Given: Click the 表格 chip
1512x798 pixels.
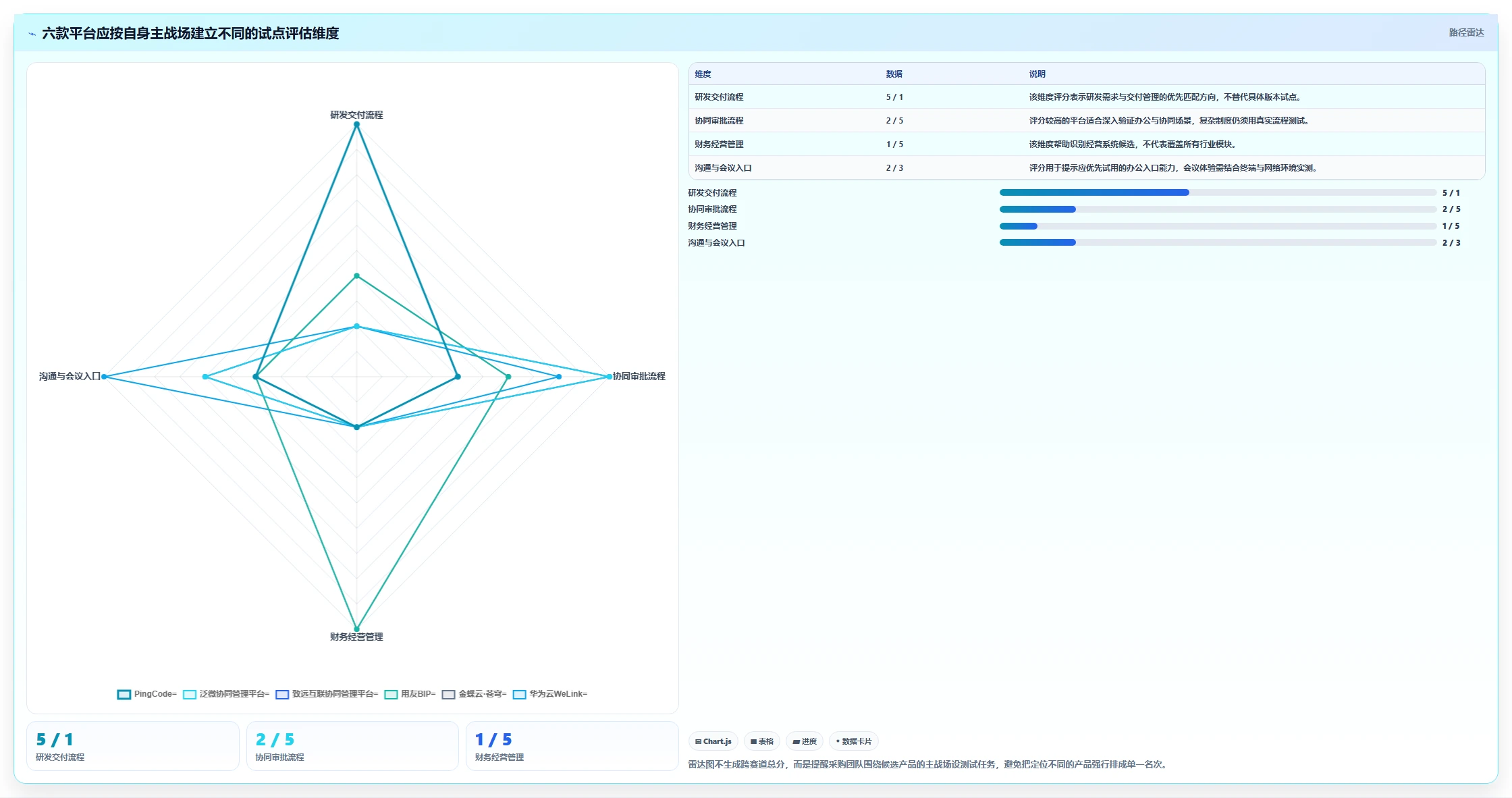Looking at the screenshot, I should pos(762,741).
